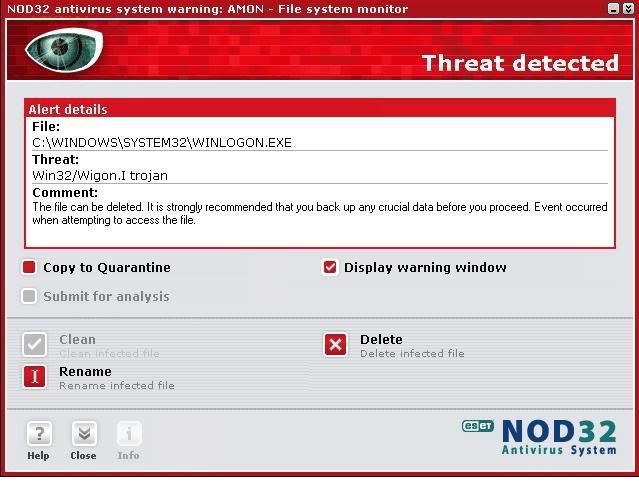Collapse the window using the title bar chevron
Image resolution: width=639 pixels, height=488 pixels.
[612, 9]
